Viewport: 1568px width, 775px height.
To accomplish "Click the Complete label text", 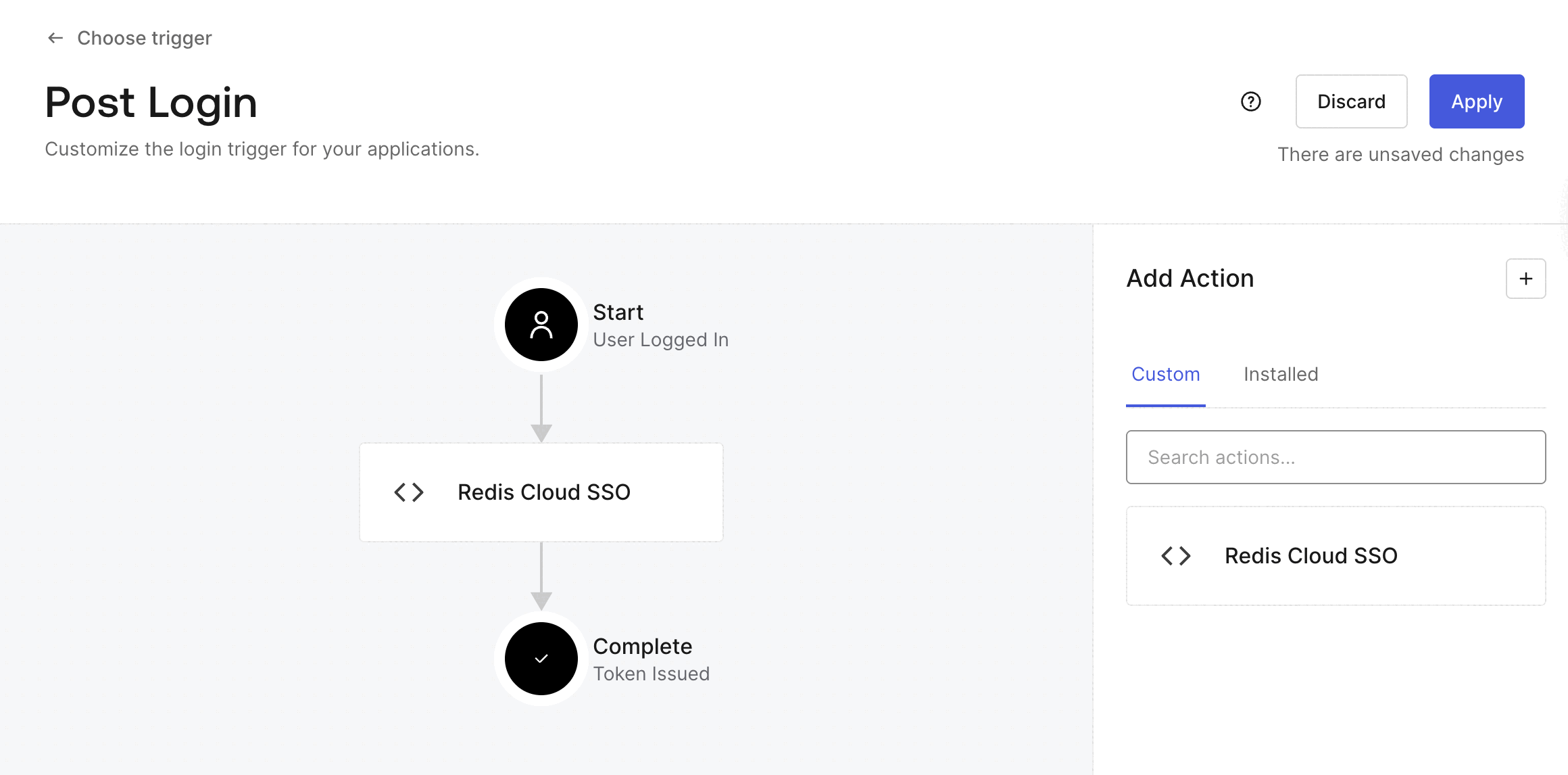I will click(x=642, y=647).
